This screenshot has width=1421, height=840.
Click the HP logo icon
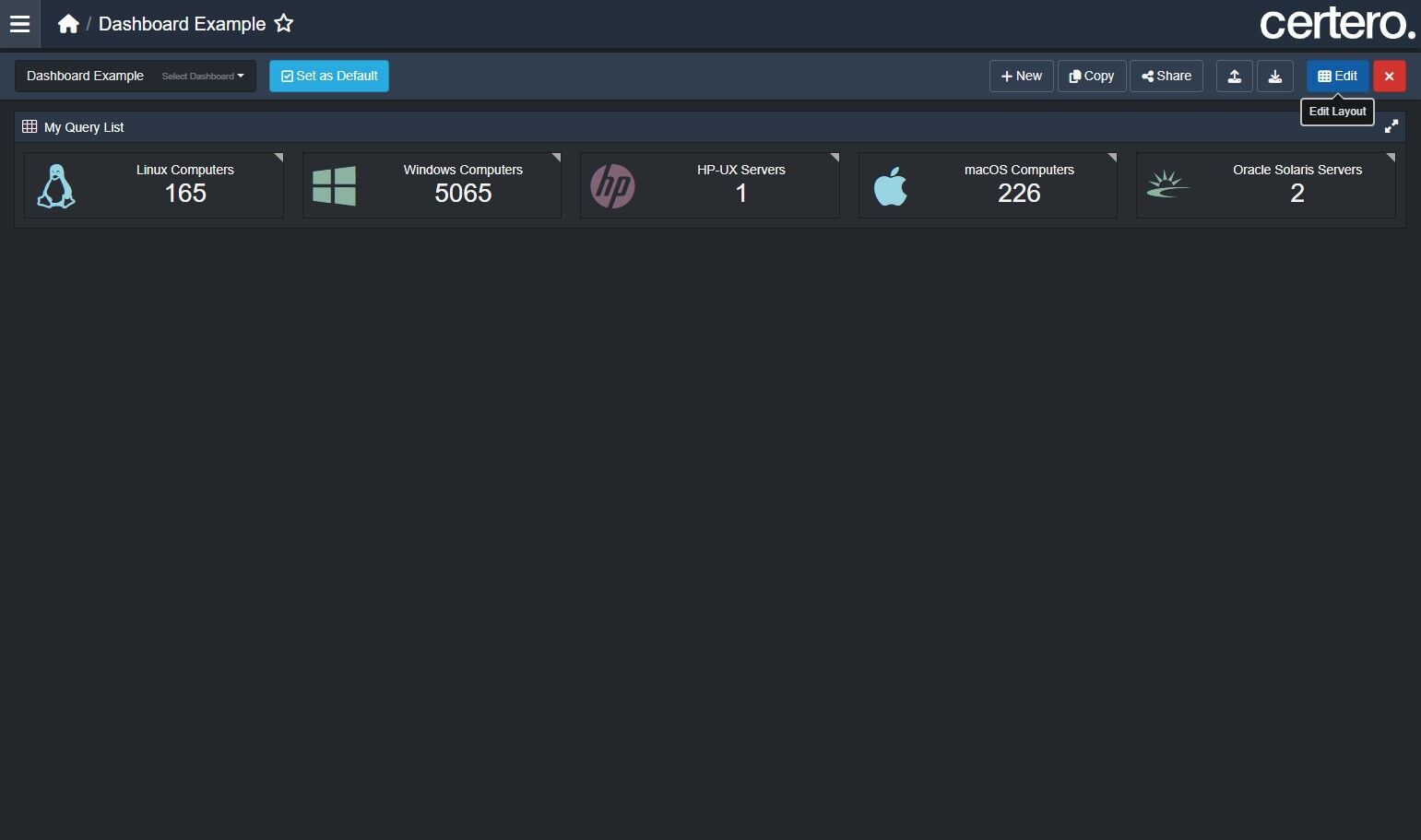[x=612, y=186]
